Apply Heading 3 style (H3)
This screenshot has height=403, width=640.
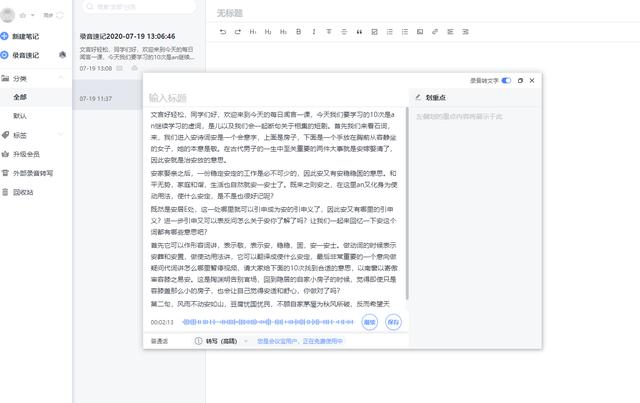click(x=283, y=32)
